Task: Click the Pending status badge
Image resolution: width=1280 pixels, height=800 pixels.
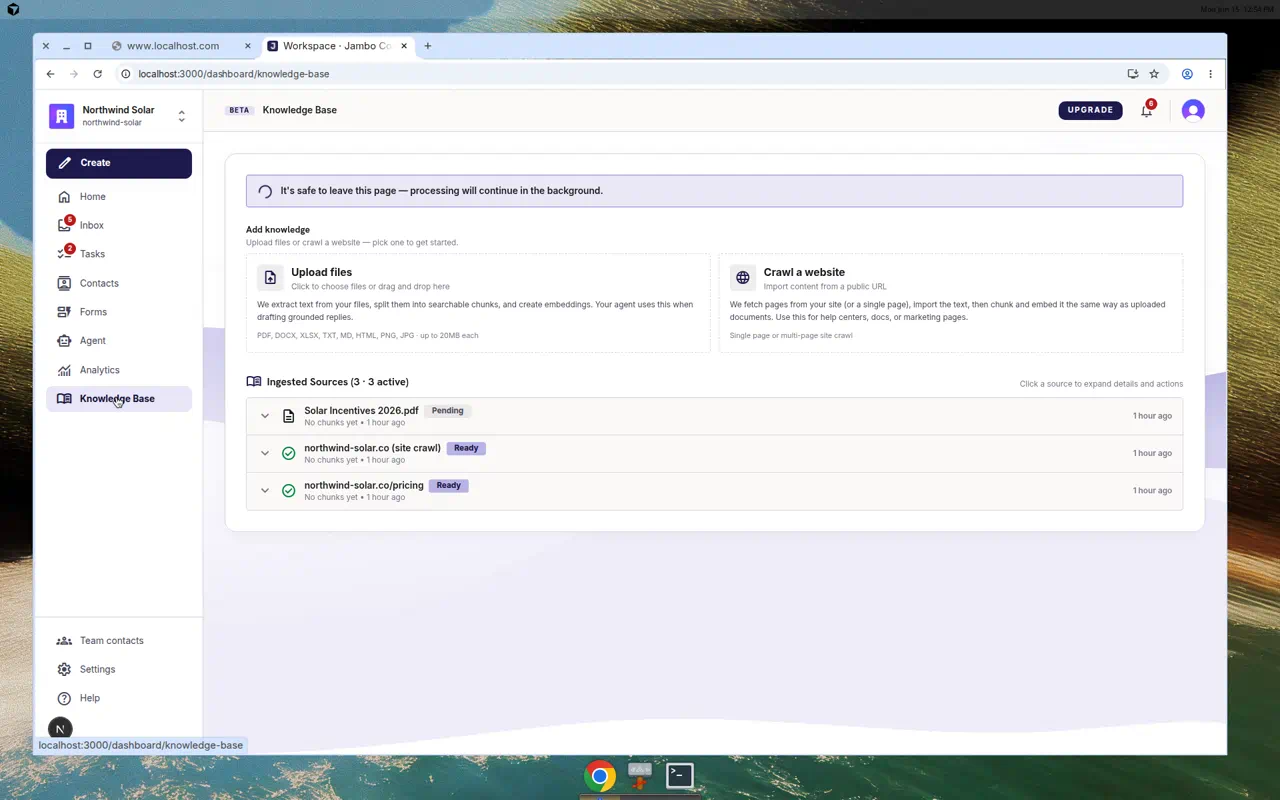Action: click(x=448, y=411)
